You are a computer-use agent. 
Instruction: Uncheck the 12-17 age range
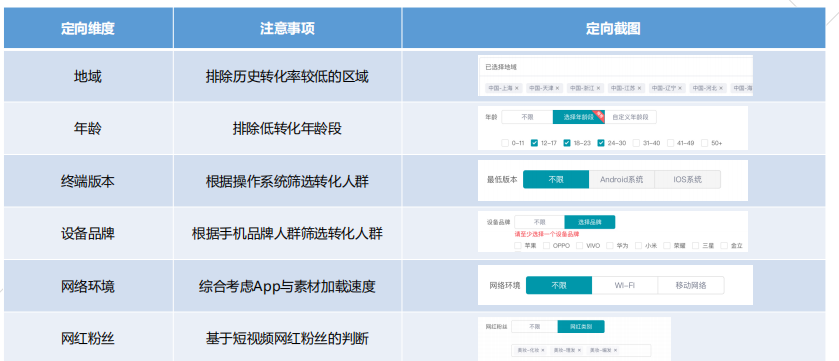pyautogui.click(x=534, y=143)
